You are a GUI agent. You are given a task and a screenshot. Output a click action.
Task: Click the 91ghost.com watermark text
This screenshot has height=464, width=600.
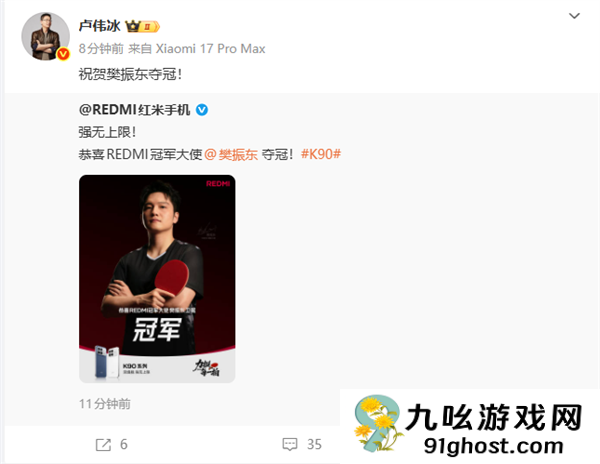[493, 446]
